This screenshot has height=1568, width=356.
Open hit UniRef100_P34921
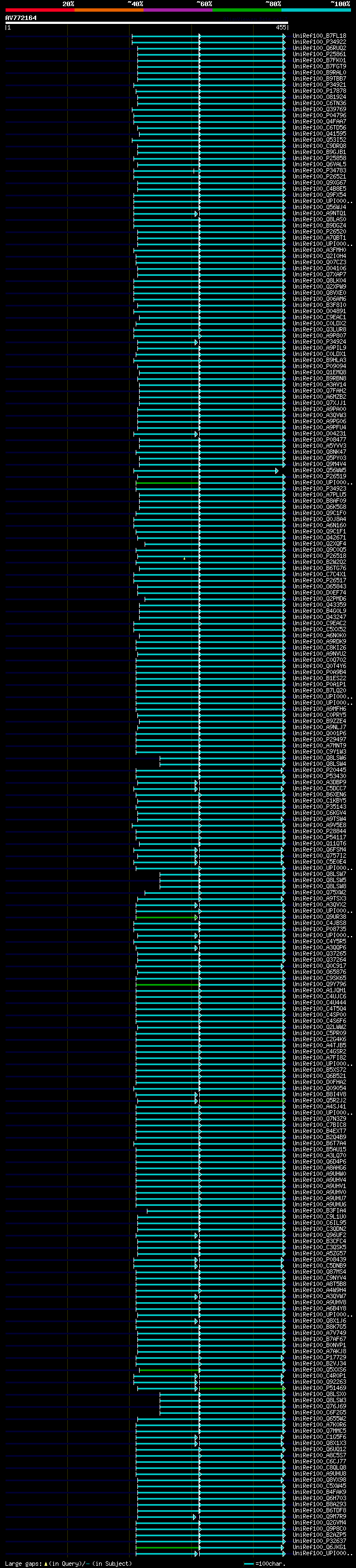pos(319,85)
